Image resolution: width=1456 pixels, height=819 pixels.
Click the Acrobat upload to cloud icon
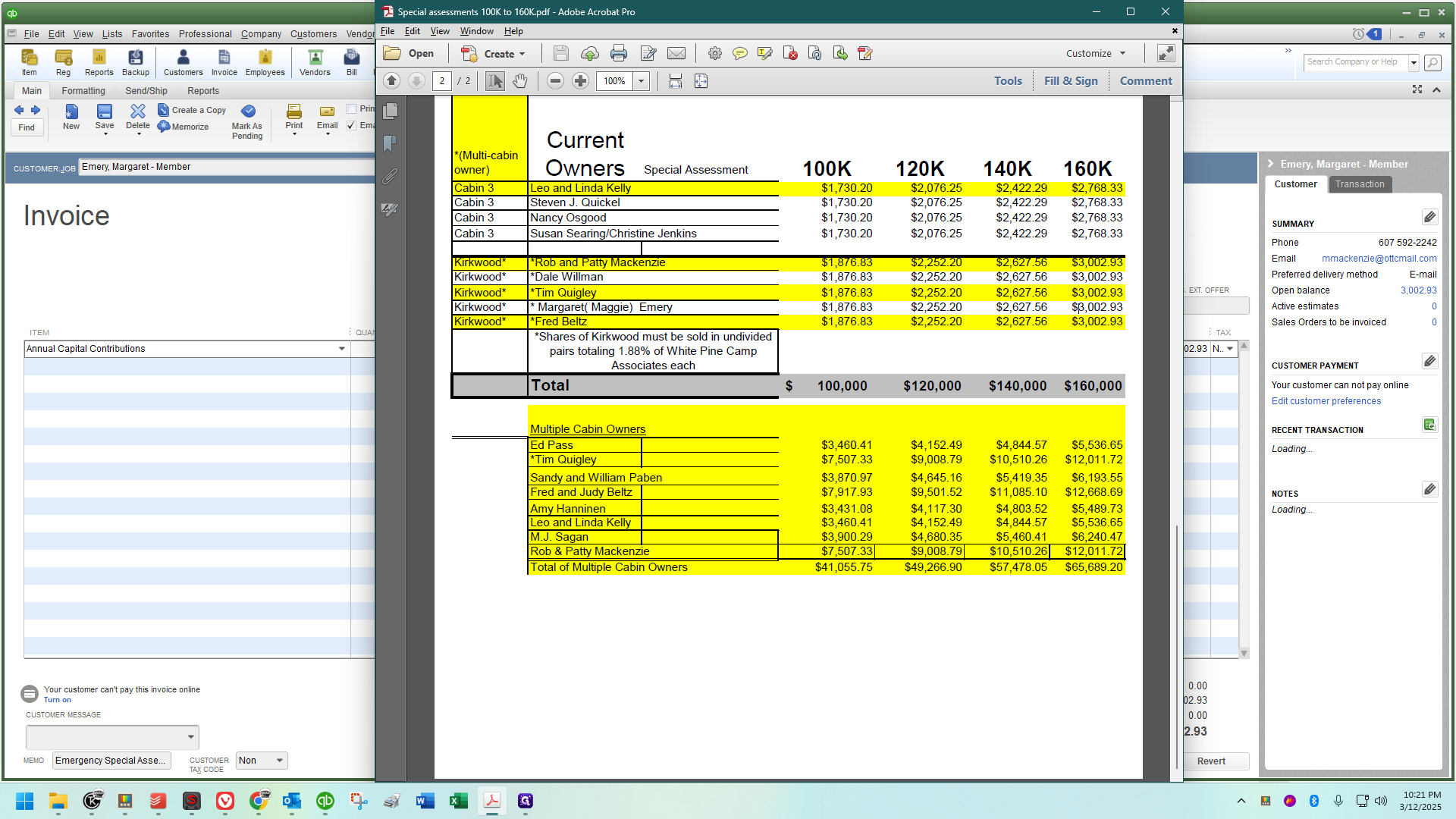(x=590, y=54)
